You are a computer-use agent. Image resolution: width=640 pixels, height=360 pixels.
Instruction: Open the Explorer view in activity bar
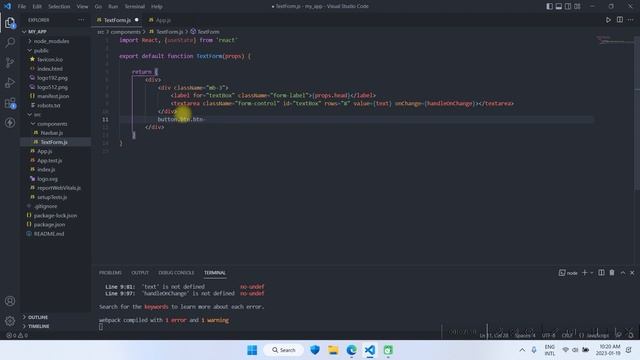point(10,23)
